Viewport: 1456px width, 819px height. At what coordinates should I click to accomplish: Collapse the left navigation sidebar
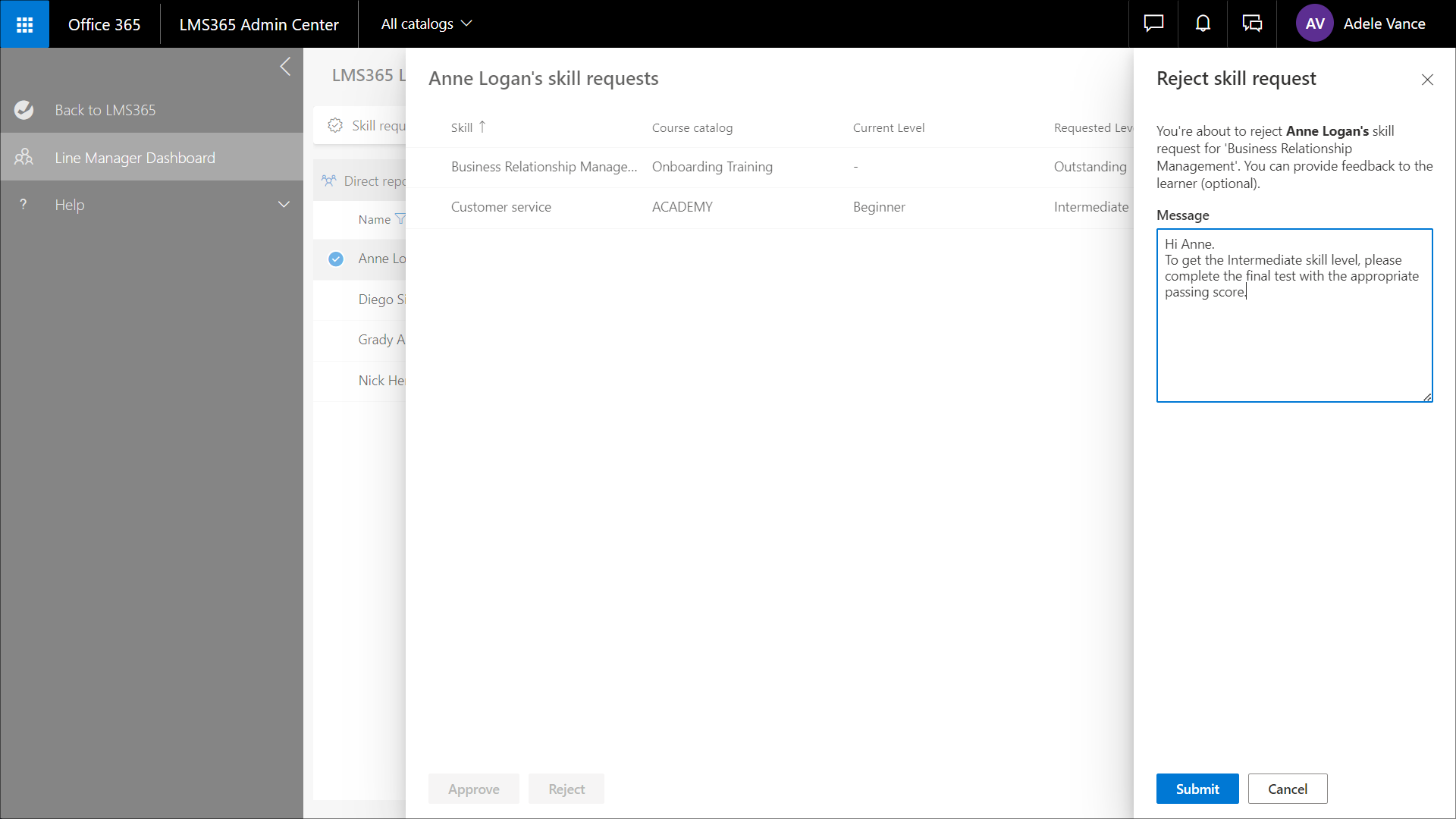pos(285,67)
